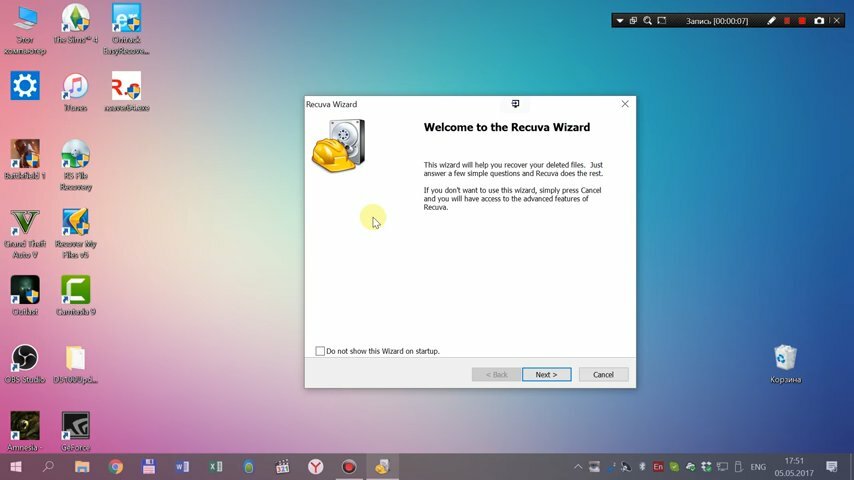Click the taskbar search magnifier

(x=48, y=467)
